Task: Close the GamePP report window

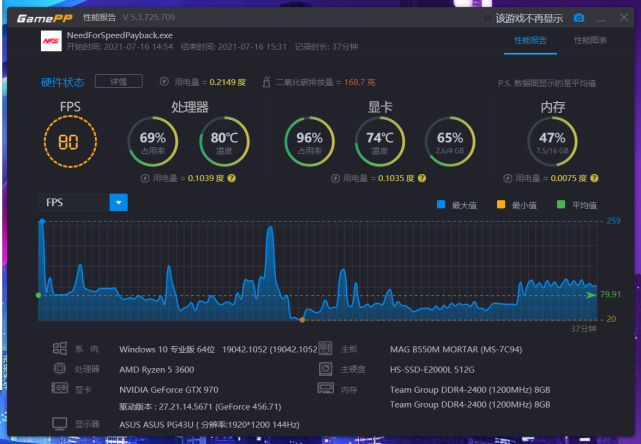Action: [624, 18]
